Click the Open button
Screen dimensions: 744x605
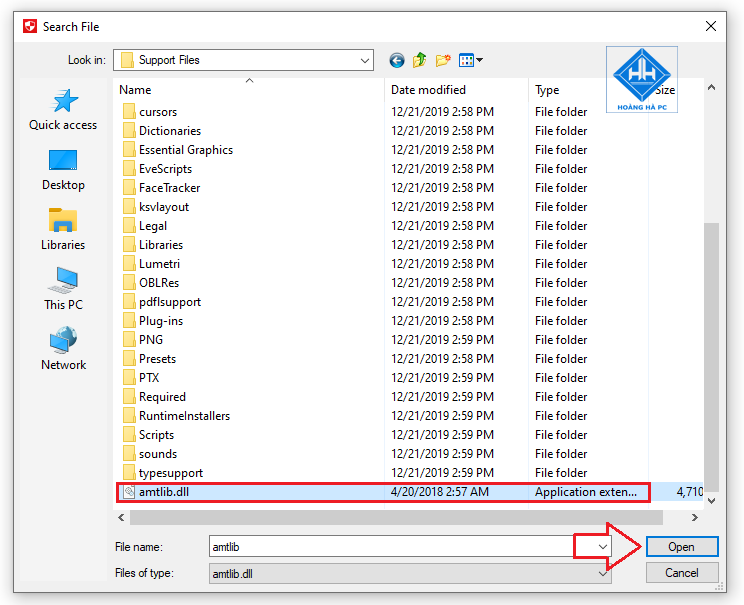(682, 547)
